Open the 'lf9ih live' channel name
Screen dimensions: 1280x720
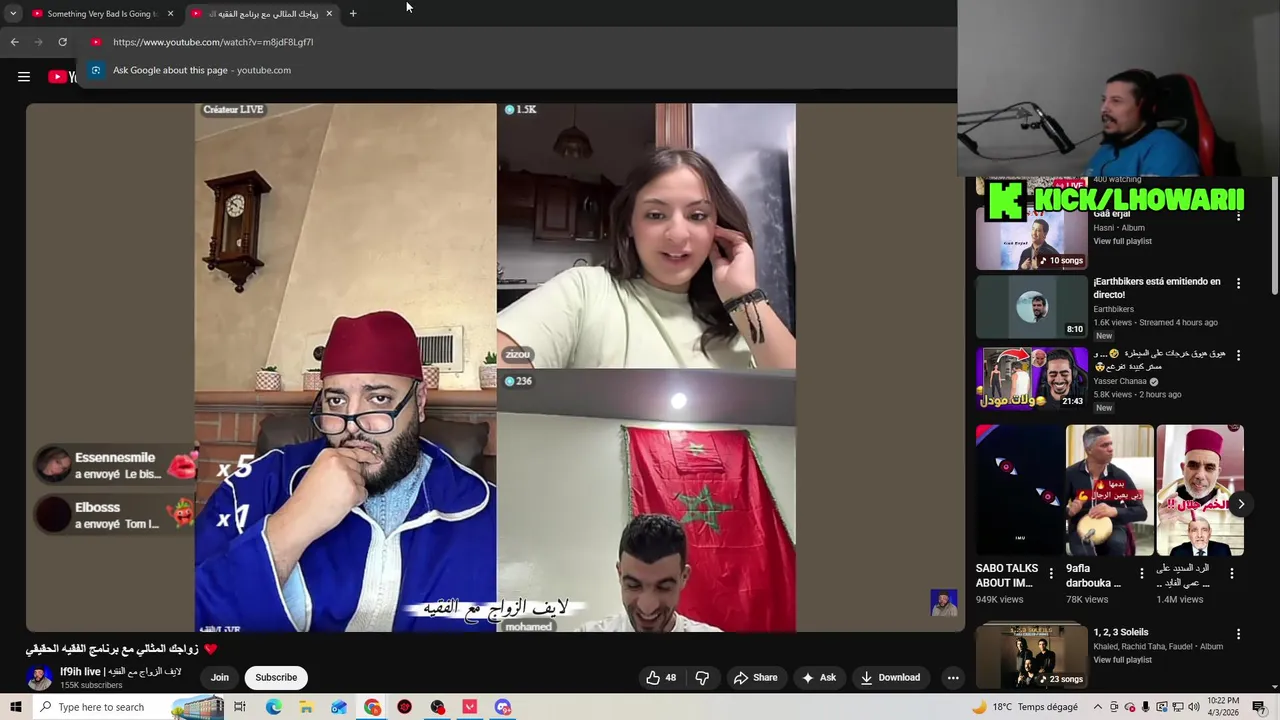click(120, 672)
